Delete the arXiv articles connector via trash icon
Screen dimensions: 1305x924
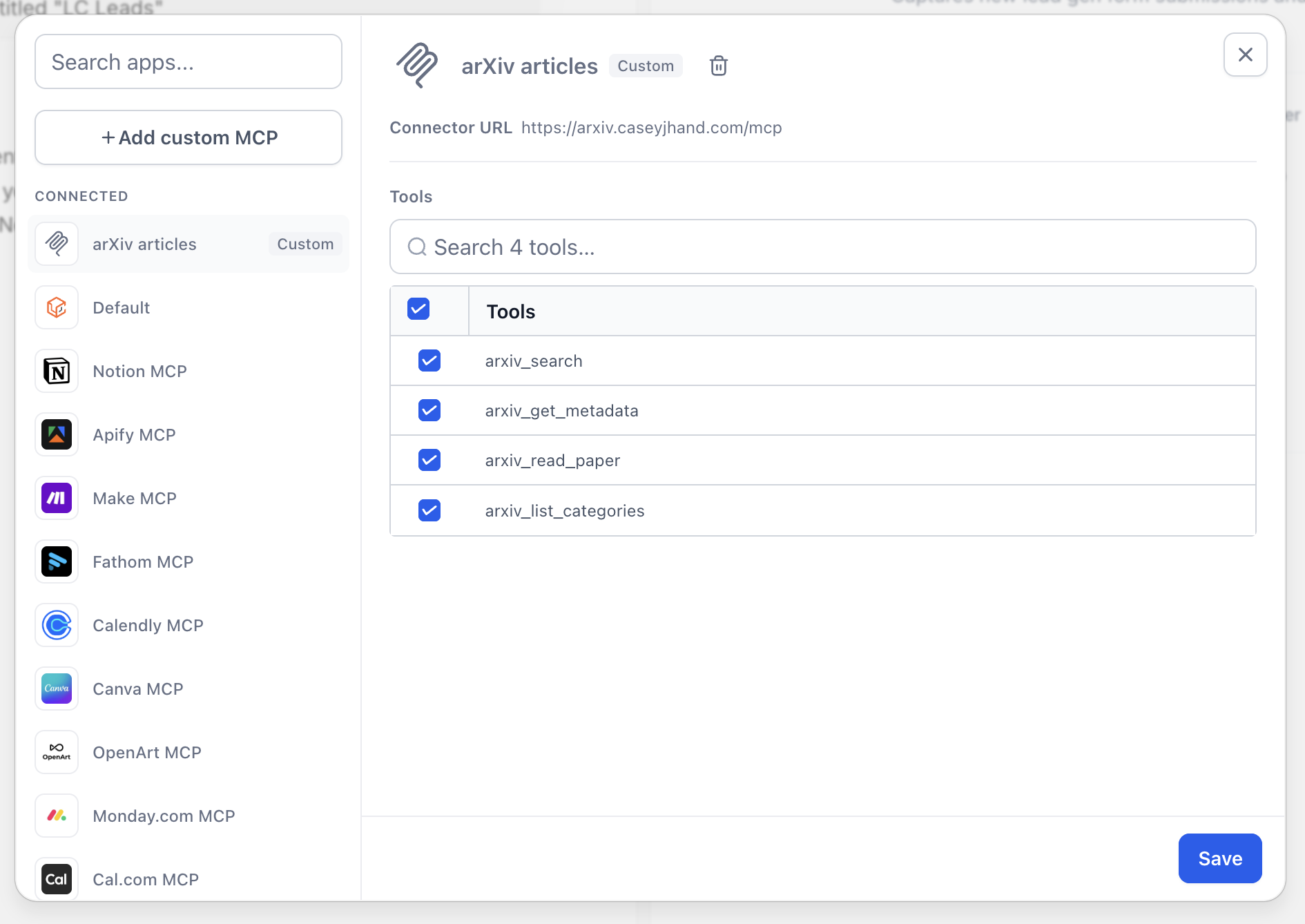719,66
